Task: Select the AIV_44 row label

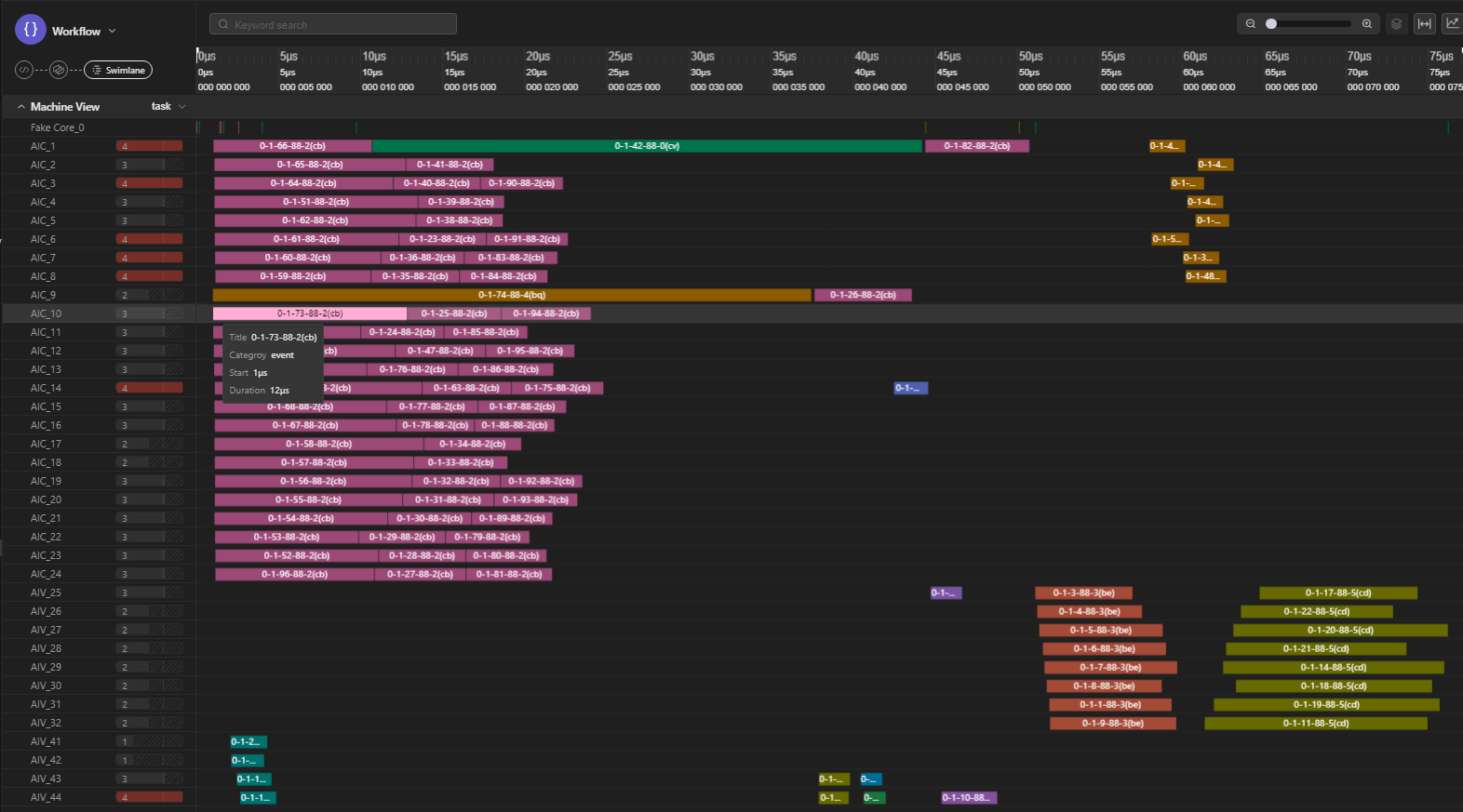Action: 46,797
